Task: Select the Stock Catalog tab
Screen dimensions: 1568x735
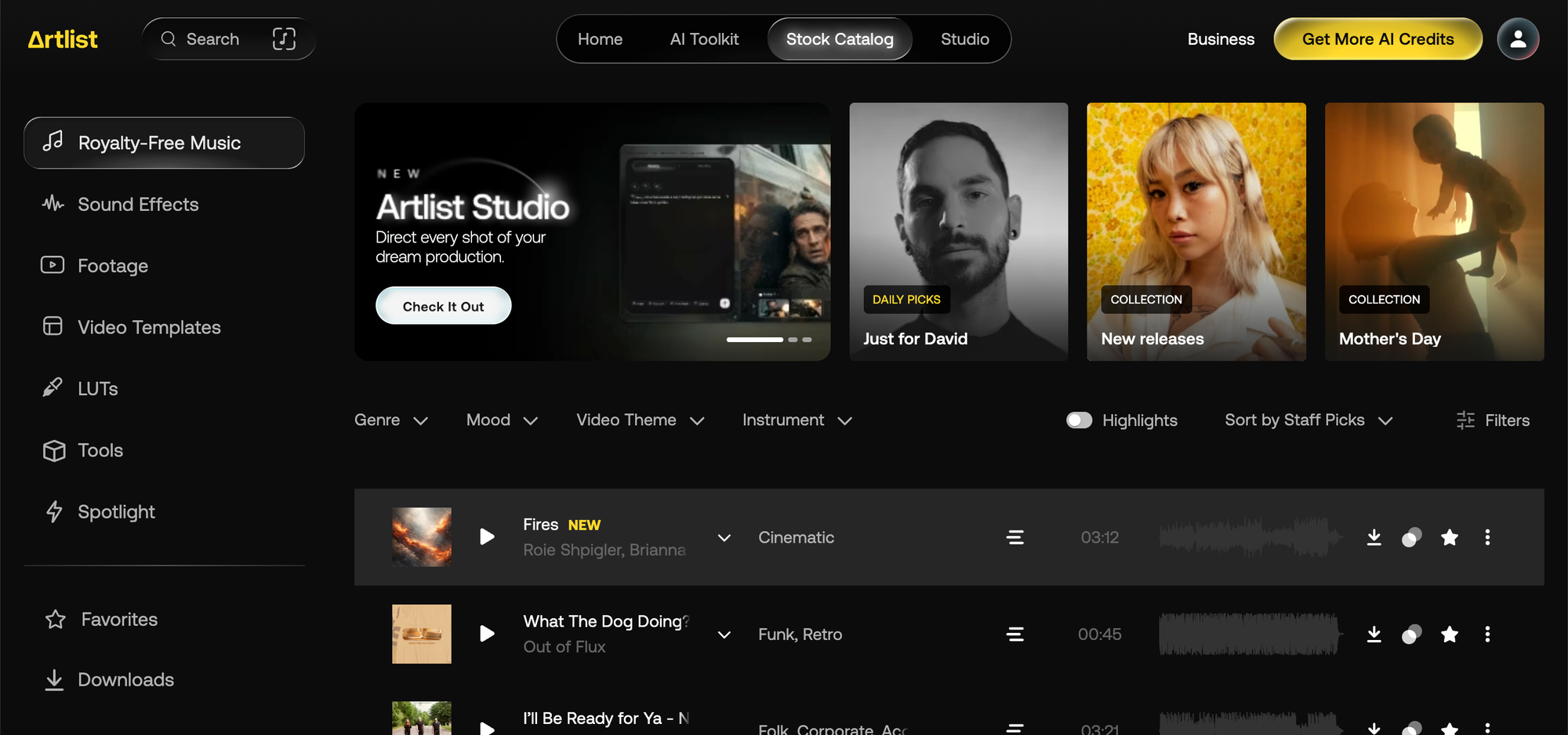Action: pos(840,39)
